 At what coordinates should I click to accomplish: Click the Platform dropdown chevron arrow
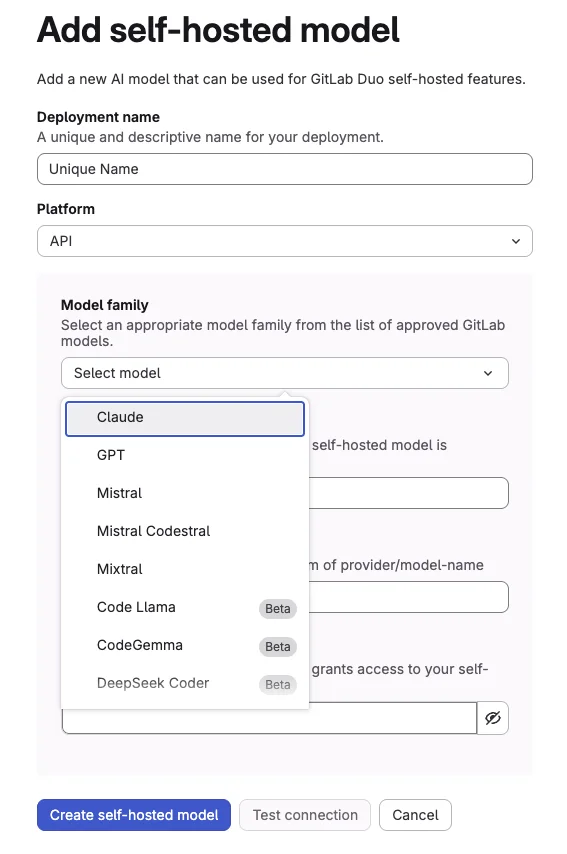(515, 241)
